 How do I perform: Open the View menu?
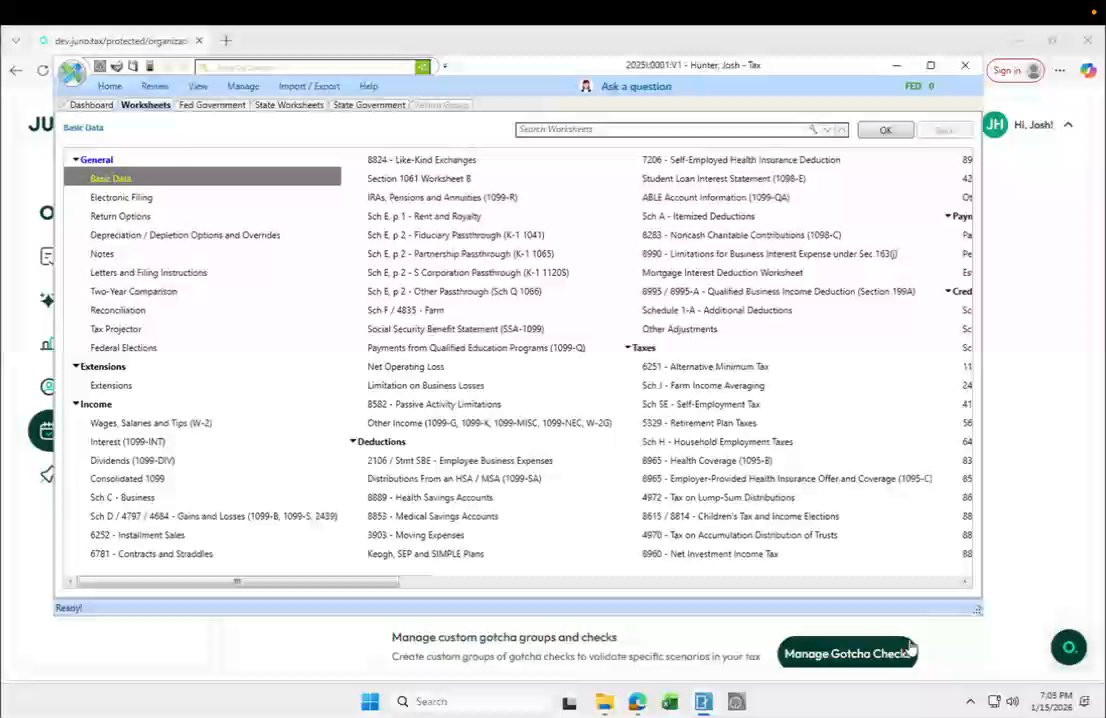click(x=198, y=86)
